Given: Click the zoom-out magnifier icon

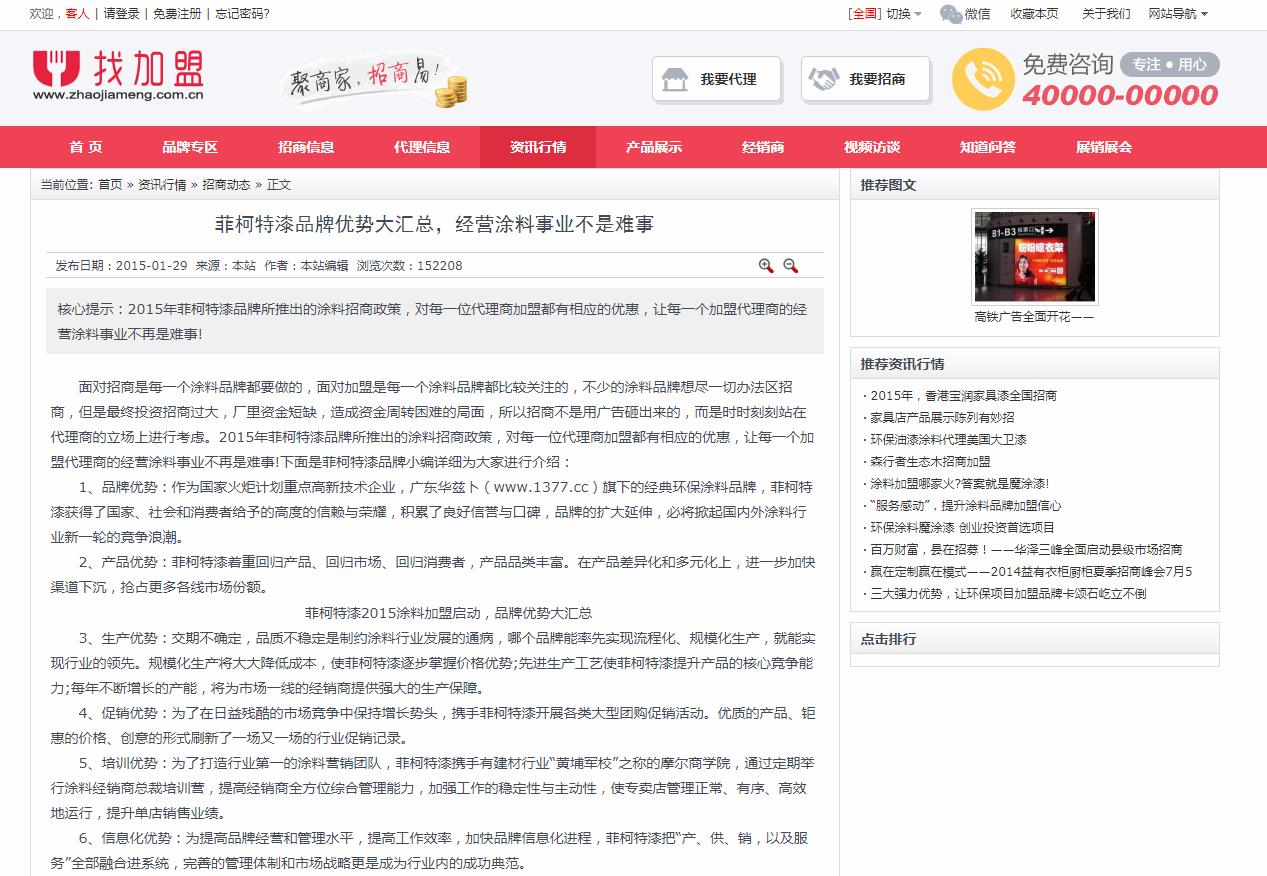Looking at the screenshot, I should (791, 265).
